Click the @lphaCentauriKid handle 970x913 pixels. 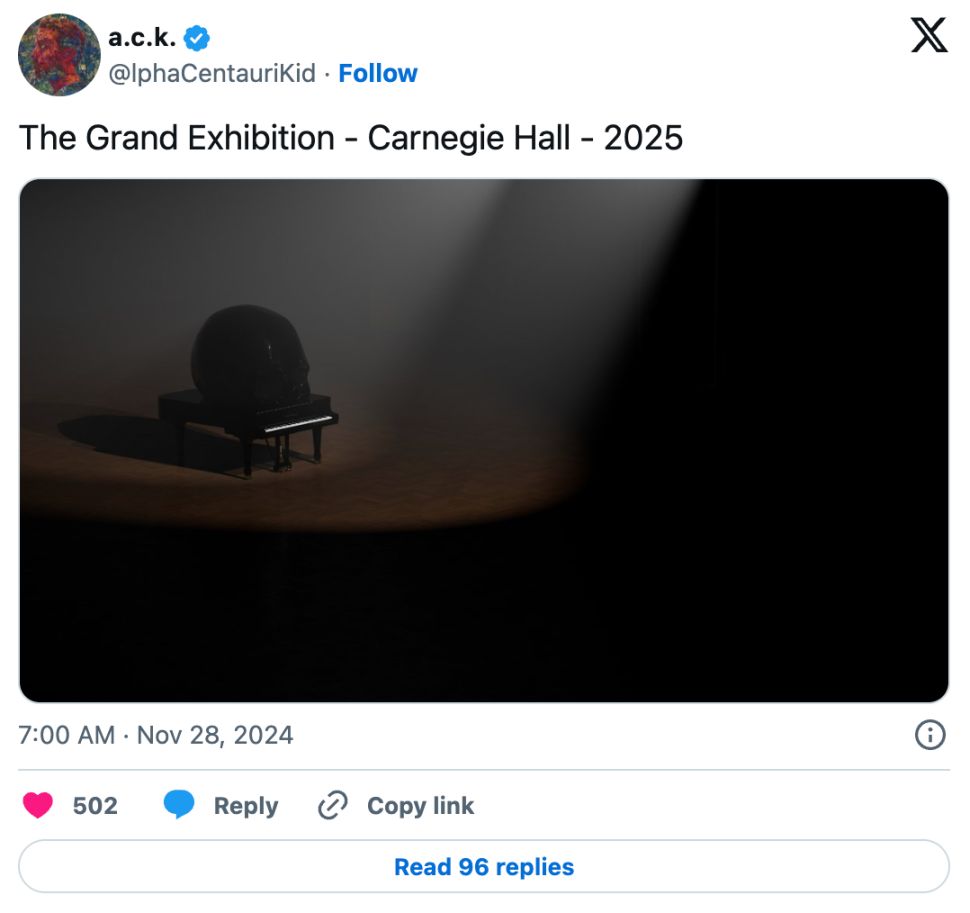click(212, 73)
